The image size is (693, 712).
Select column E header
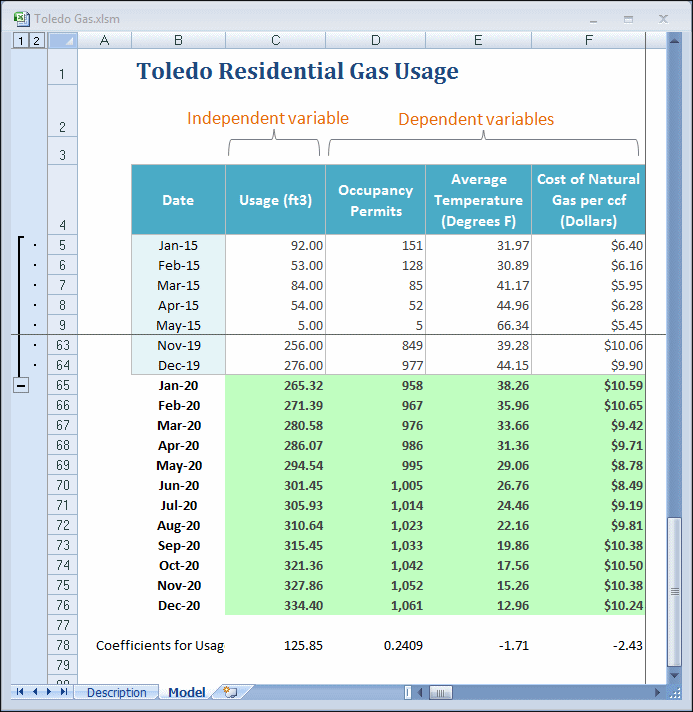[478, 40]
